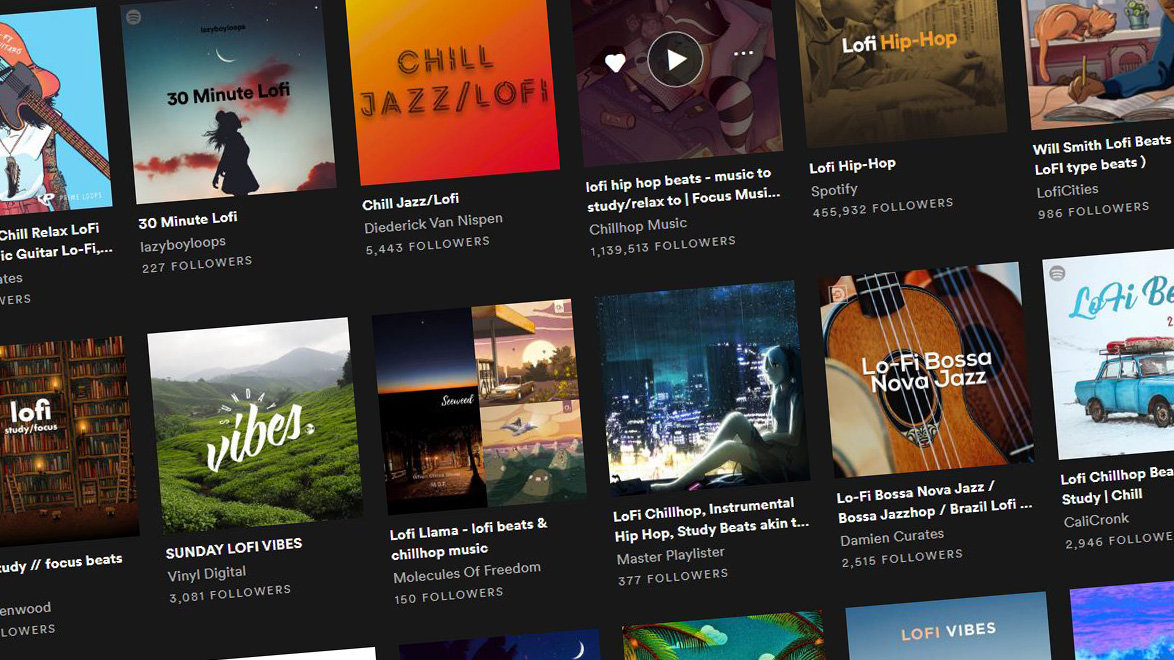Open the Sunday Vibes green hills cover
Image resolution: width=1174 pixels, height=660 pixels.
click(254, 423)
